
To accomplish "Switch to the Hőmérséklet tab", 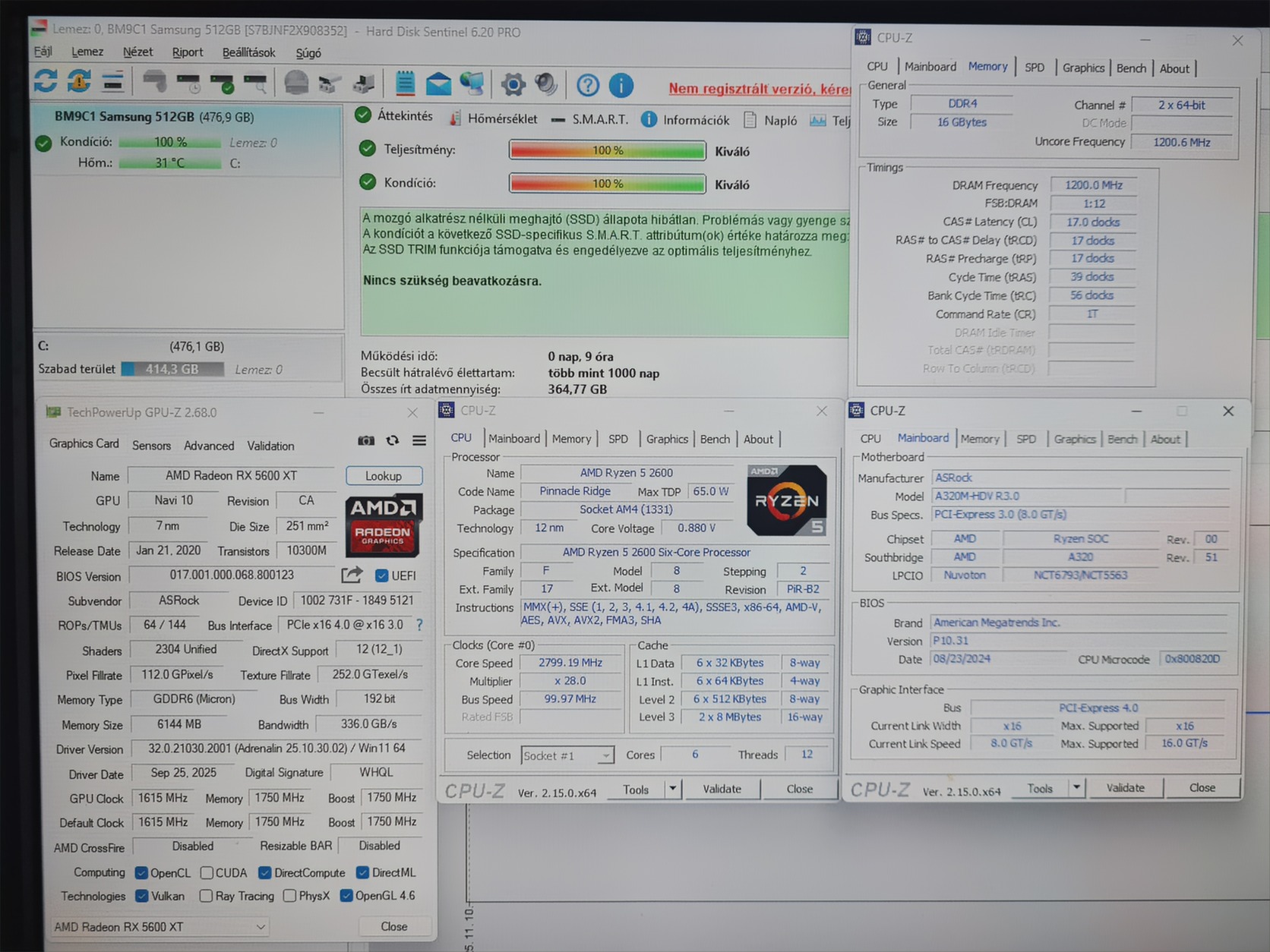I will click(x=494, y=119).
